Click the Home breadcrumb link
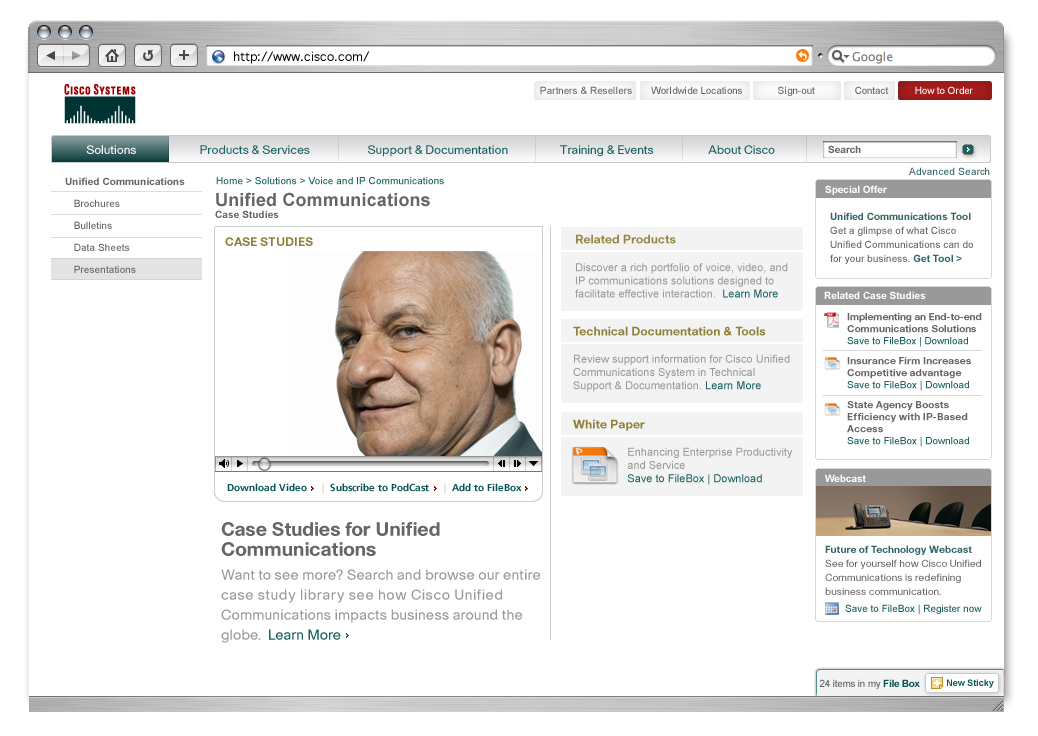The height and width of the screenshot is (736, 1038). point(229,181)
